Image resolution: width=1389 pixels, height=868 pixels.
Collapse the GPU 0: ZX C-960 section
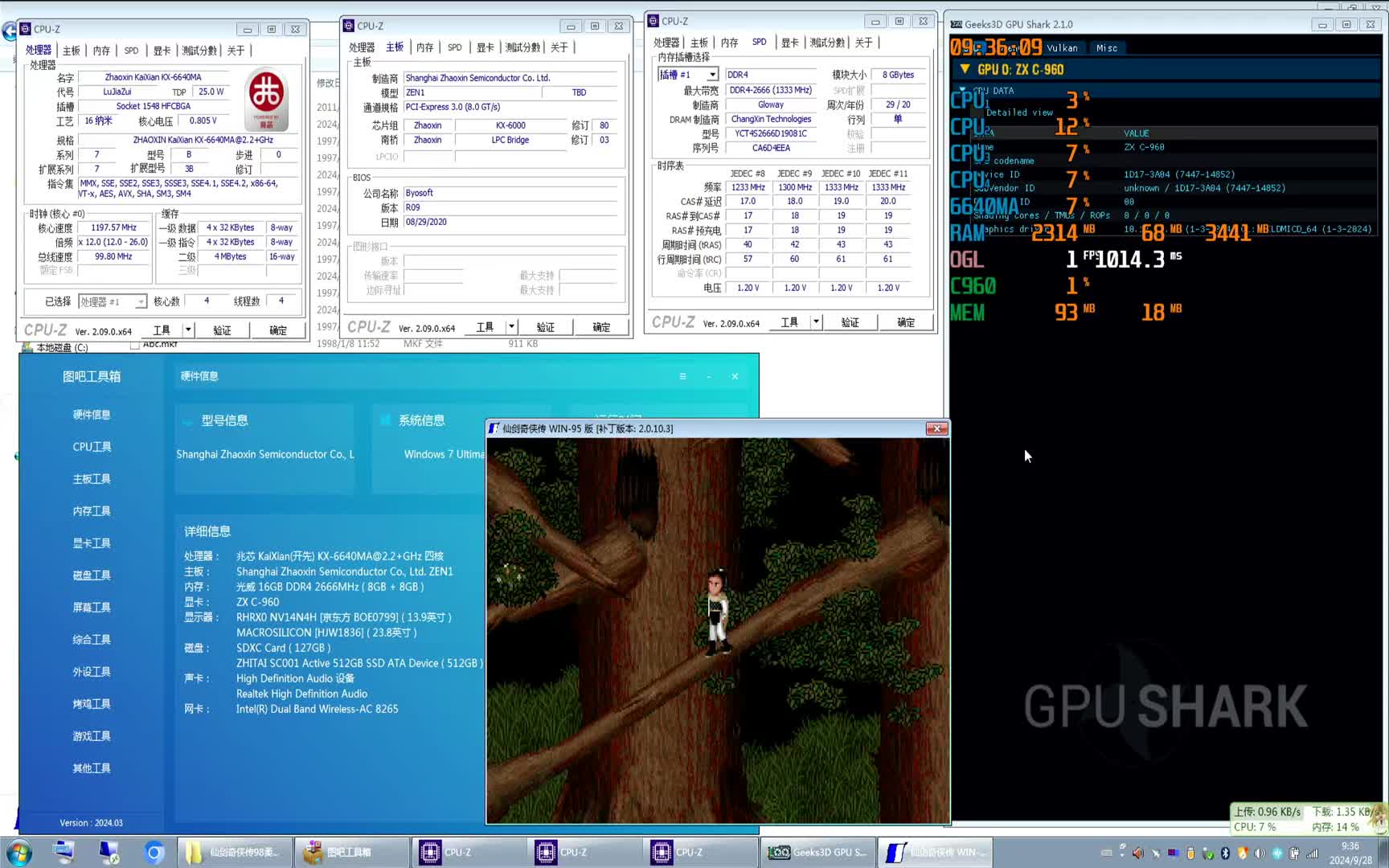[965, 70]
